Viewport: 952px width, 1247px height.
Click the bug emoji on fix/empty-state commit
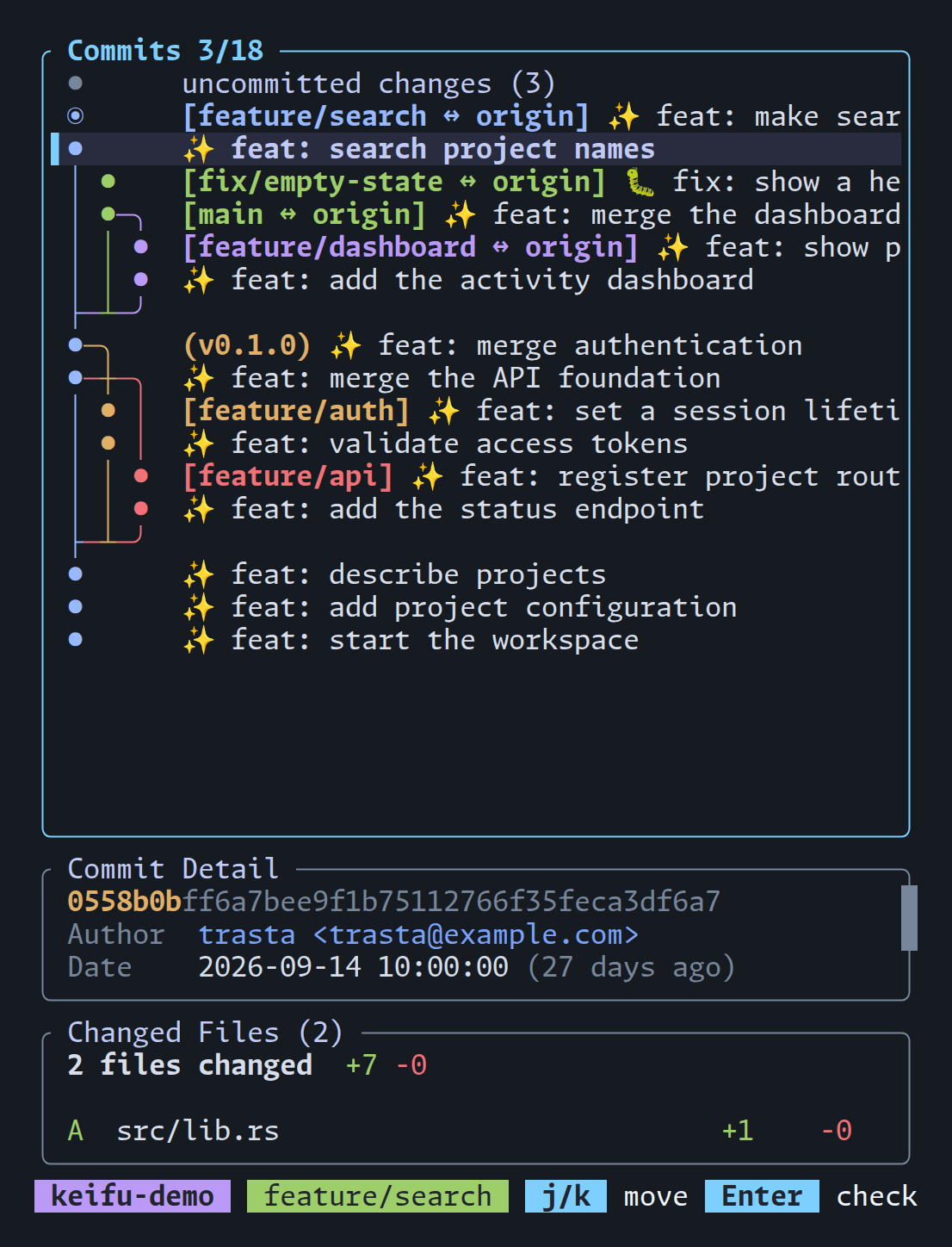(x=640, y=182)
